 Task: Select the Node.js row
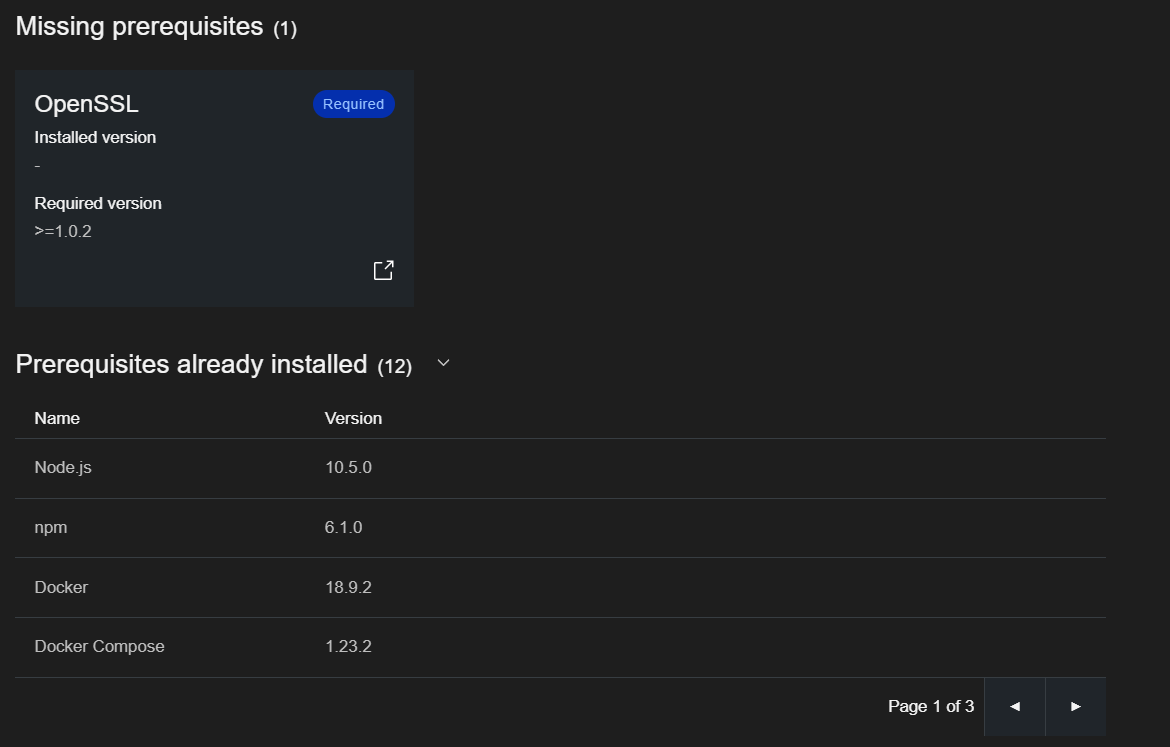[62, 467]
